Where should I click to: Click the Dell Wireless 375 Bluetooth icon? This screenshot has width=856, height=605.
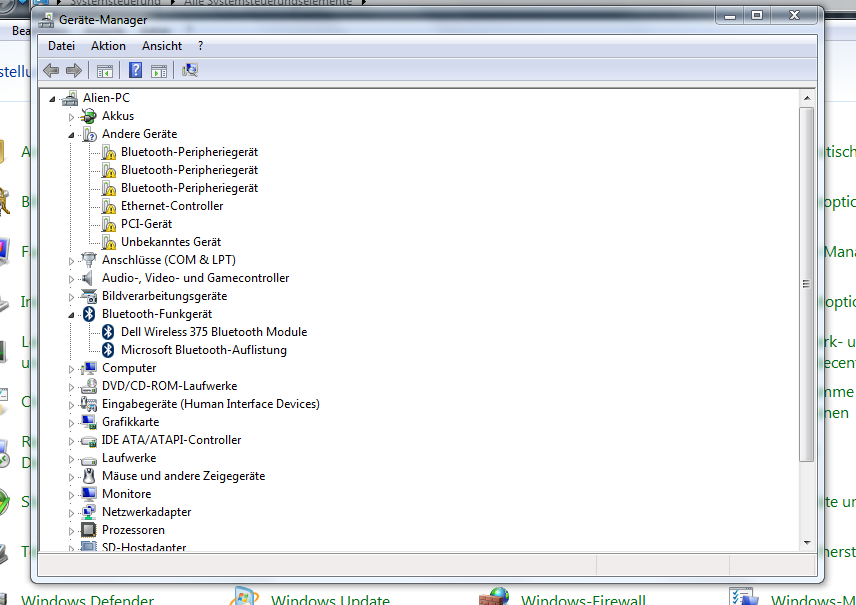pyautogui.click(x=108, y=332)
